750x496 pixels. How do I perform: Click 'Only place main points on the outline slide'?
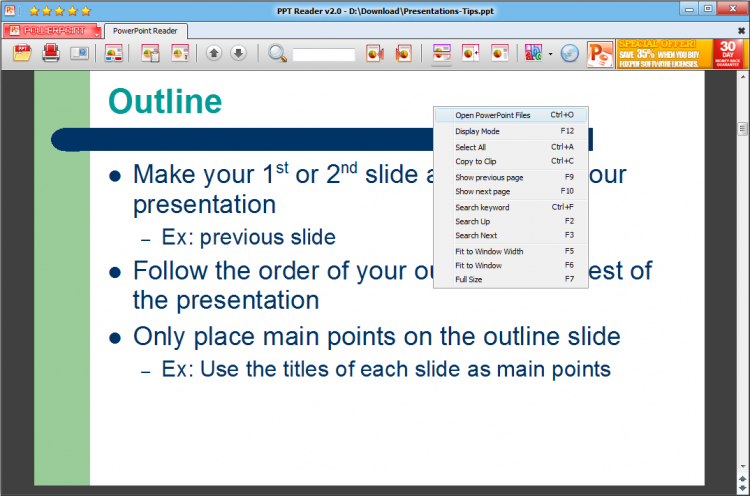[x=376, y=337]
